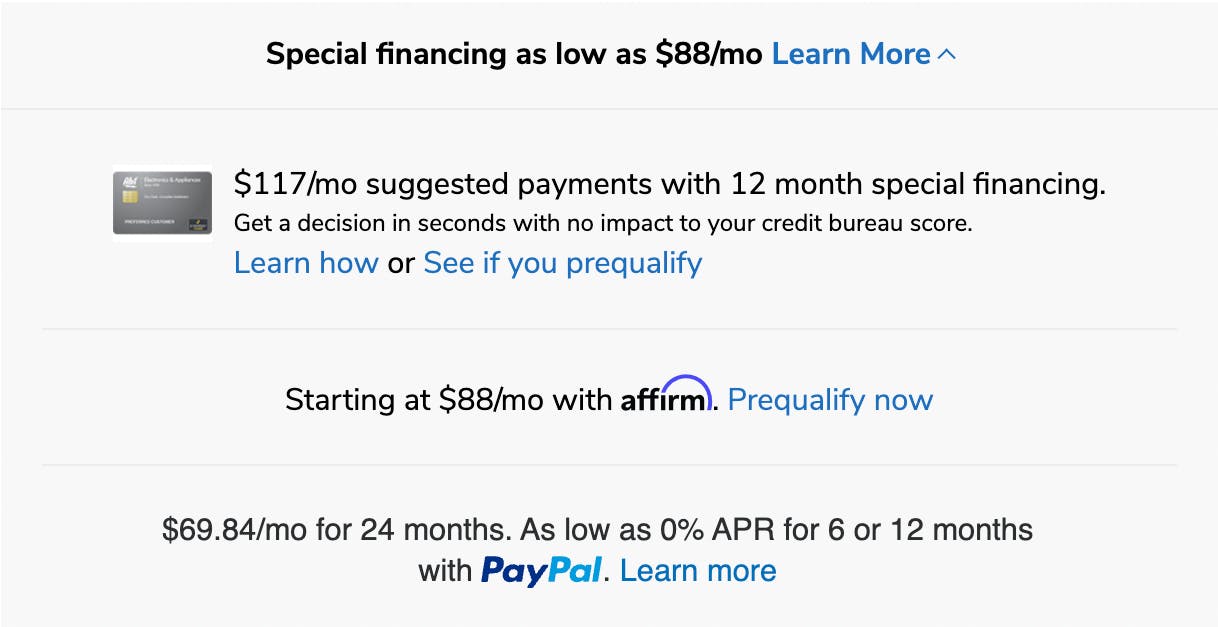
Task: Click the PayPal logo
Action: click(x=542, y=571)
